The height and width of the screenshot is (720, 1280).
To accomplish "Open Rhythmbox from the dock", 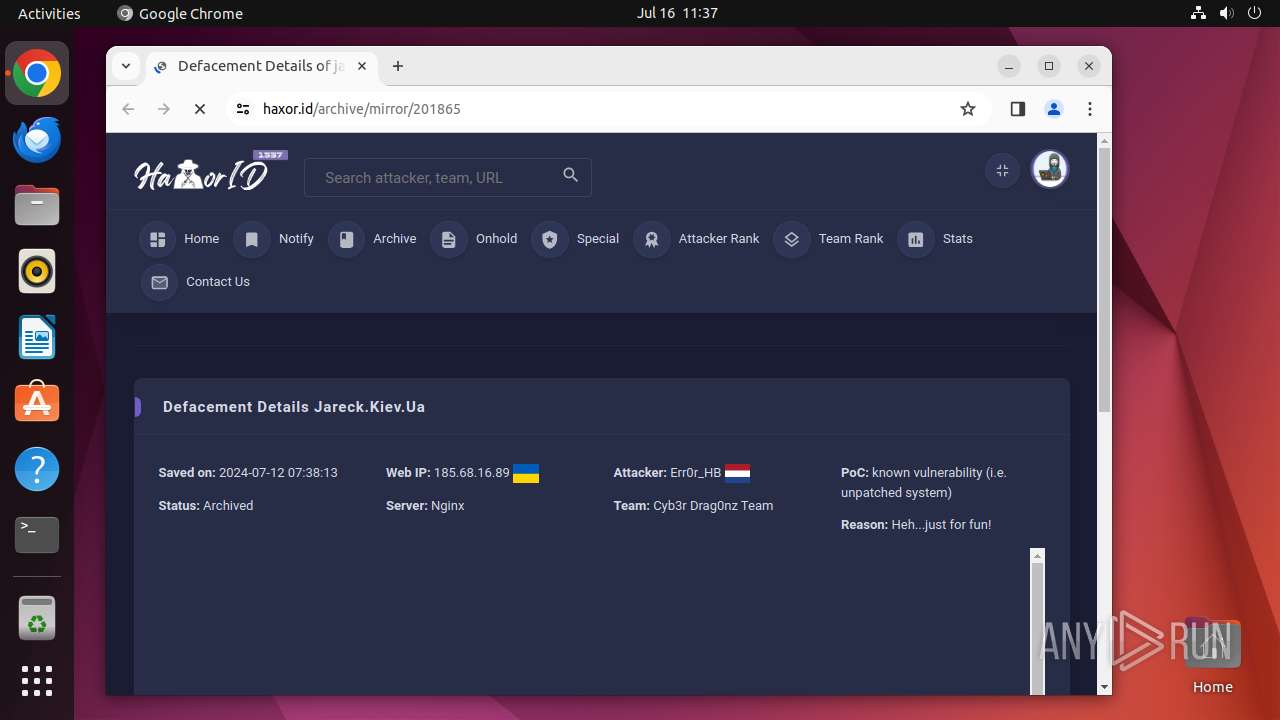I will coord(37,271).
